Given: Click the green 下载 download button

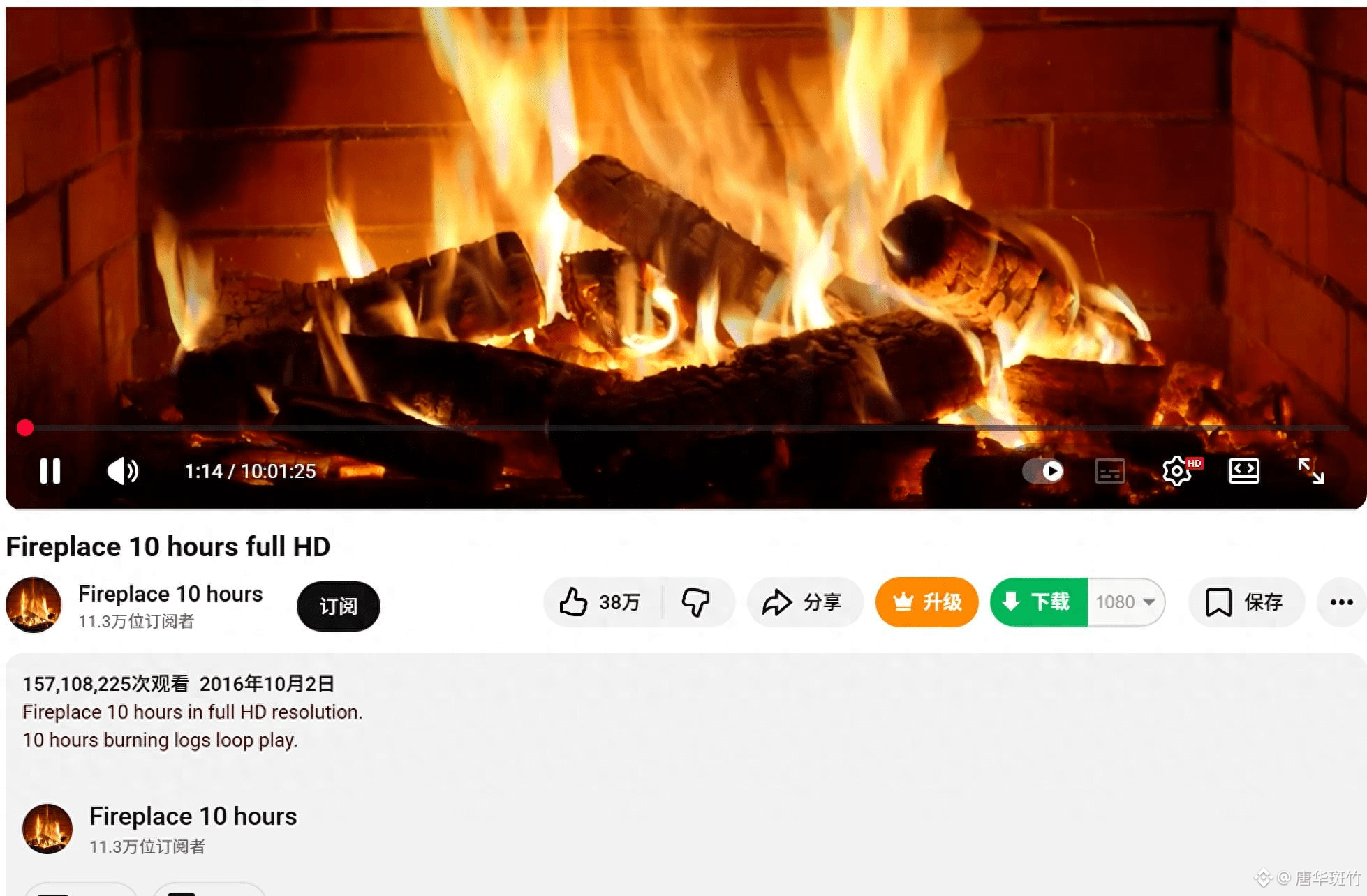Looking at the screenshot, I should [x=1039, y=602].
